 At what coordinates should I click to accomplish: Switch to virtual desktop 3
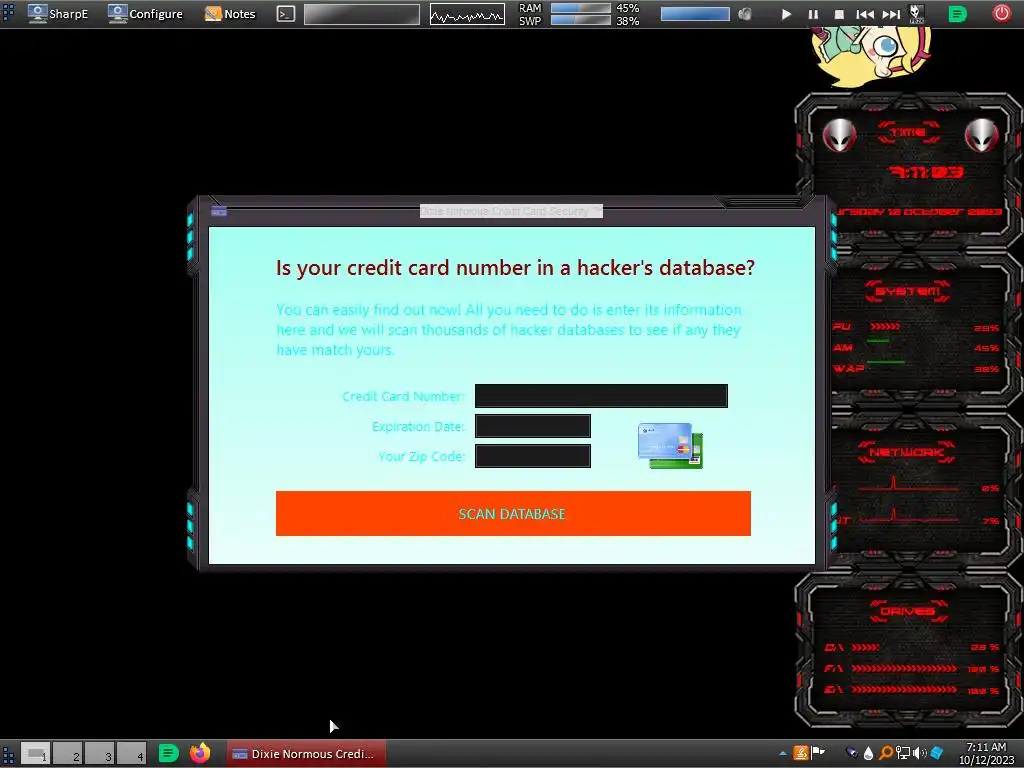pyautogui.click(x=100, y=754)
